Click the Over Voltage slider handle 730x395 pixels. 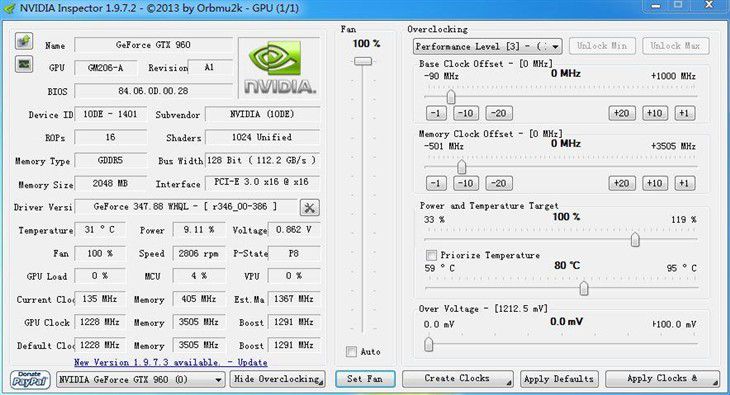[x=429, y=344]
